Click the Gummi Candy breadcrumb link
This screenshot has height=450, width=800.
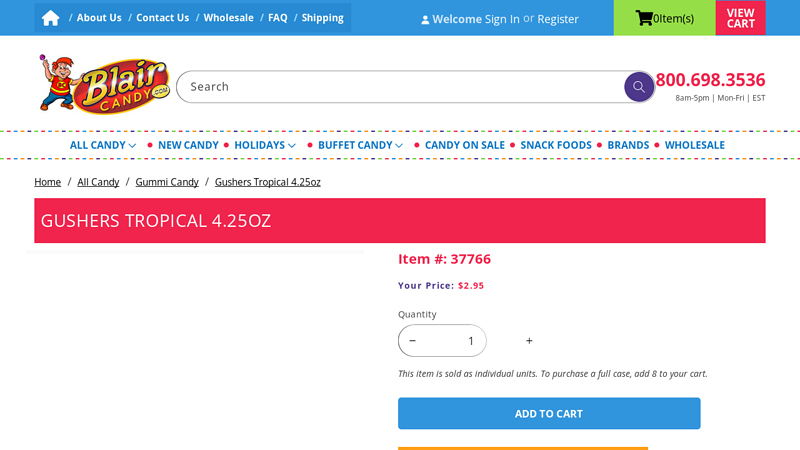pos(167,182)
